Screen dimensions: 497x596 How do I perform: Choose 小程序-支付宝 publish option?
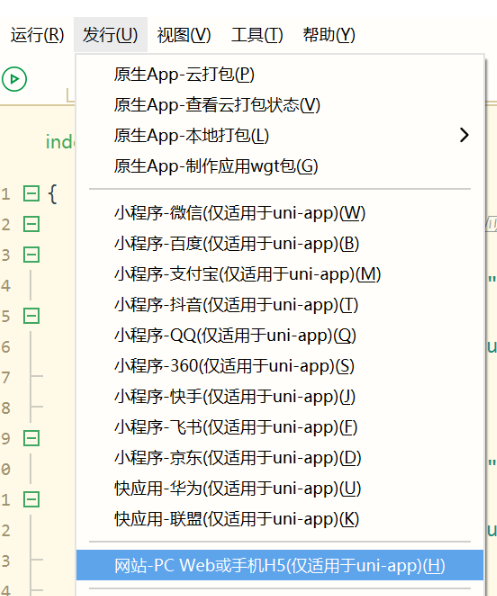(x=280, y=274)
